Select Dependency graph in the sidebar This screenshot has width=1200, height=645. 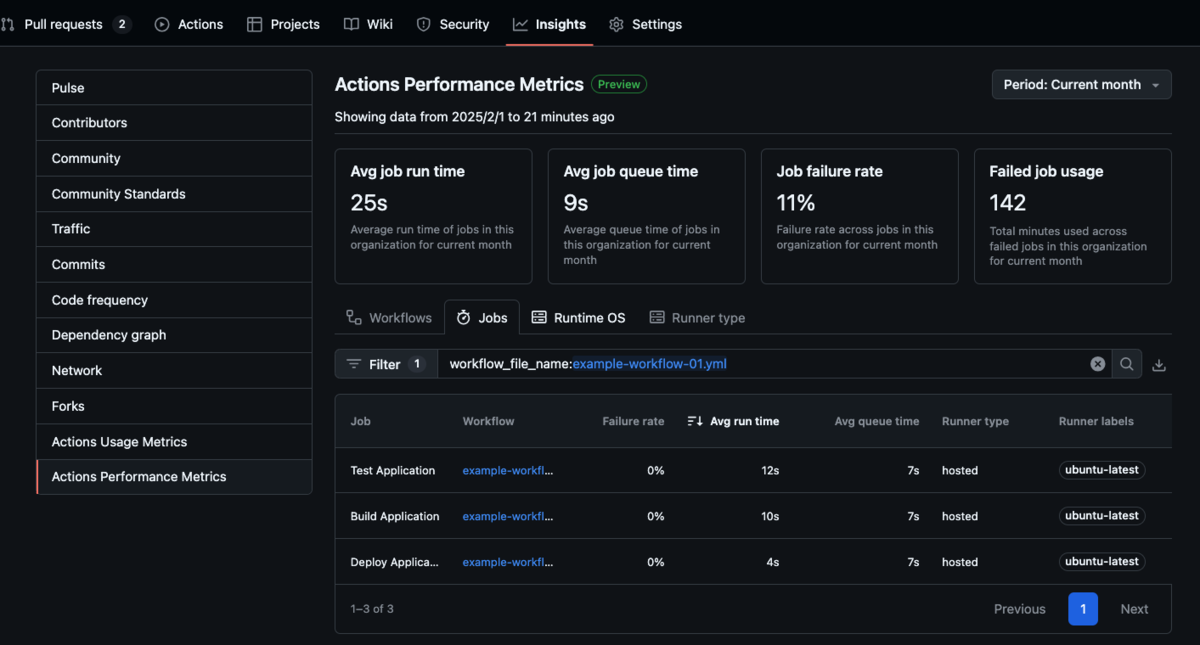click(x=174, y=335)
